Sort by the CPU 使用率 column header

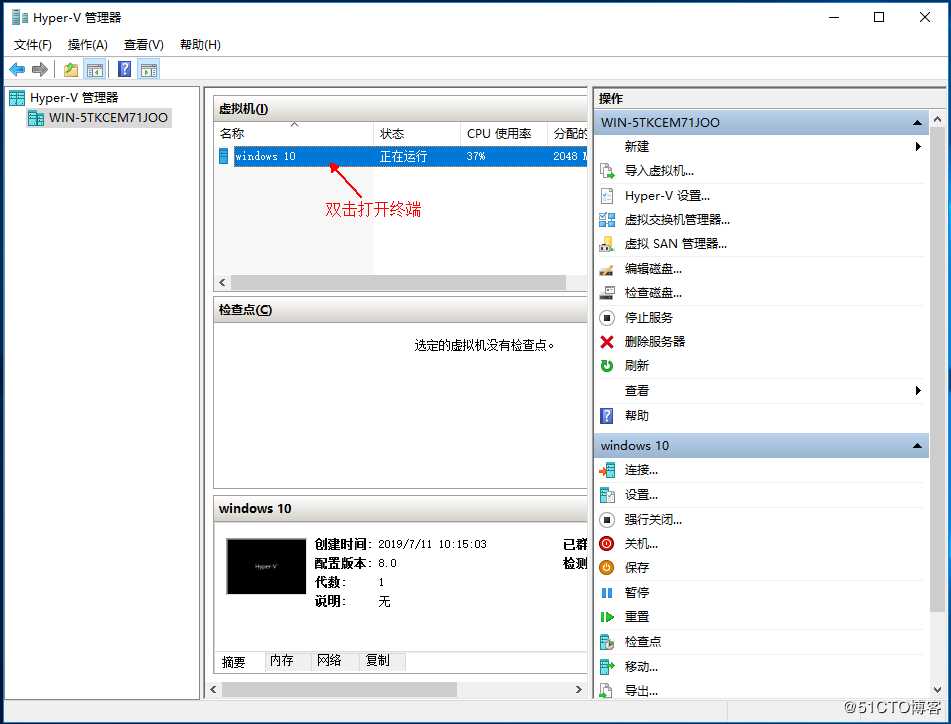pos(504,133)
